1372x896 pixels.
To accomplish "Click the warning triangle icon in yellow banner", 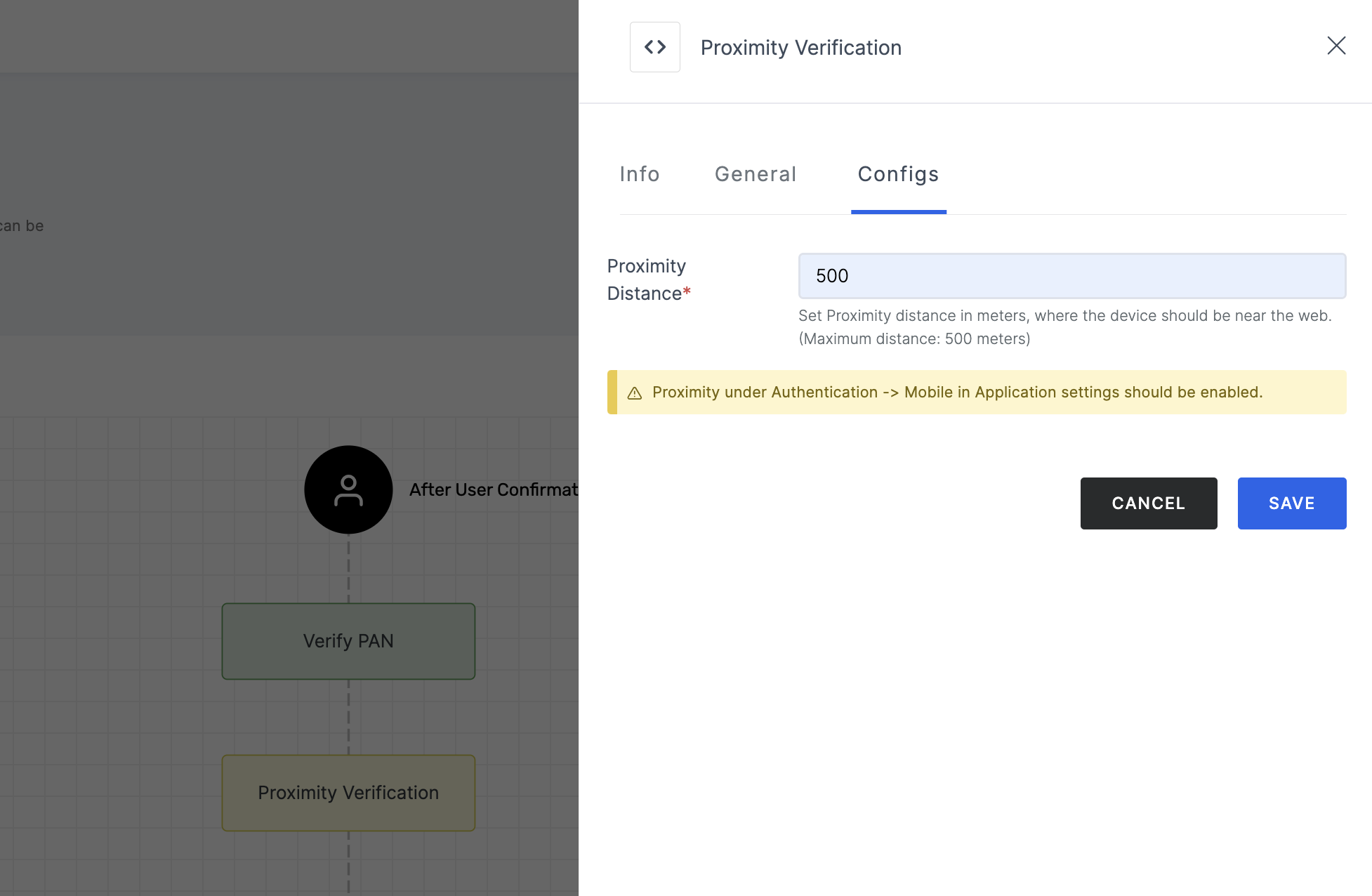I will point(634,392).
